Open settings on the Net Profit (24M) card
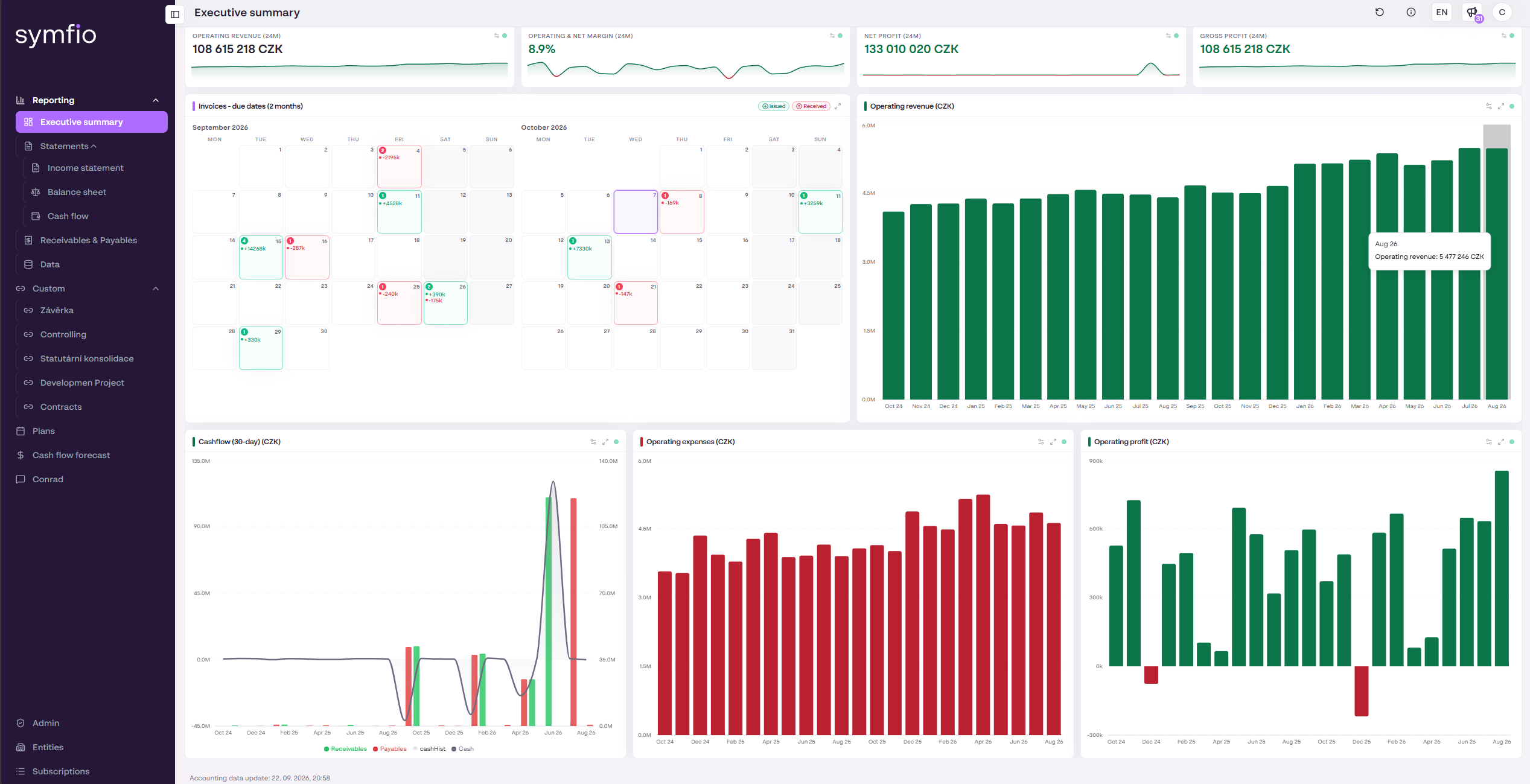Image resolution: width=1530 pixels, height=784 pixels. pyautogui.click(x=1168, y=36)
